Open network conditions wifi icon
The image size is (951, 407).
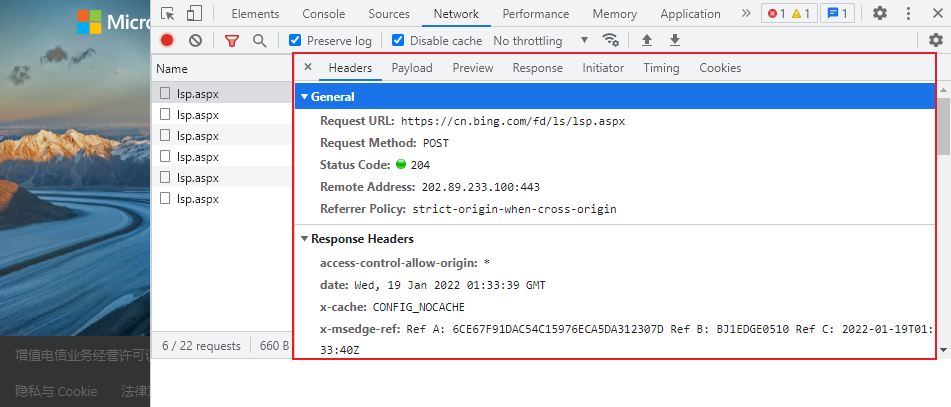point(610,41)
